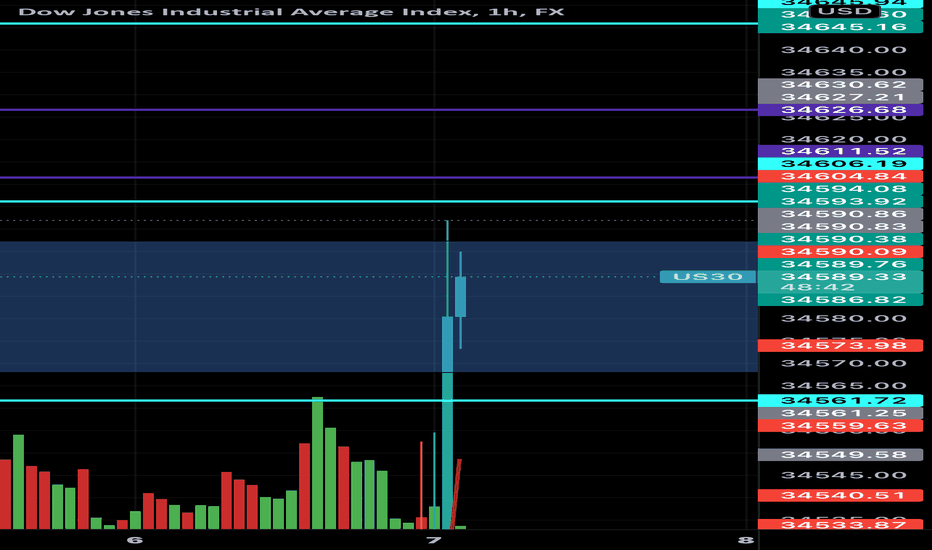This screenshot has height=550, width=932.
Task: Click the latest candle's body
Action: (460, 297)
